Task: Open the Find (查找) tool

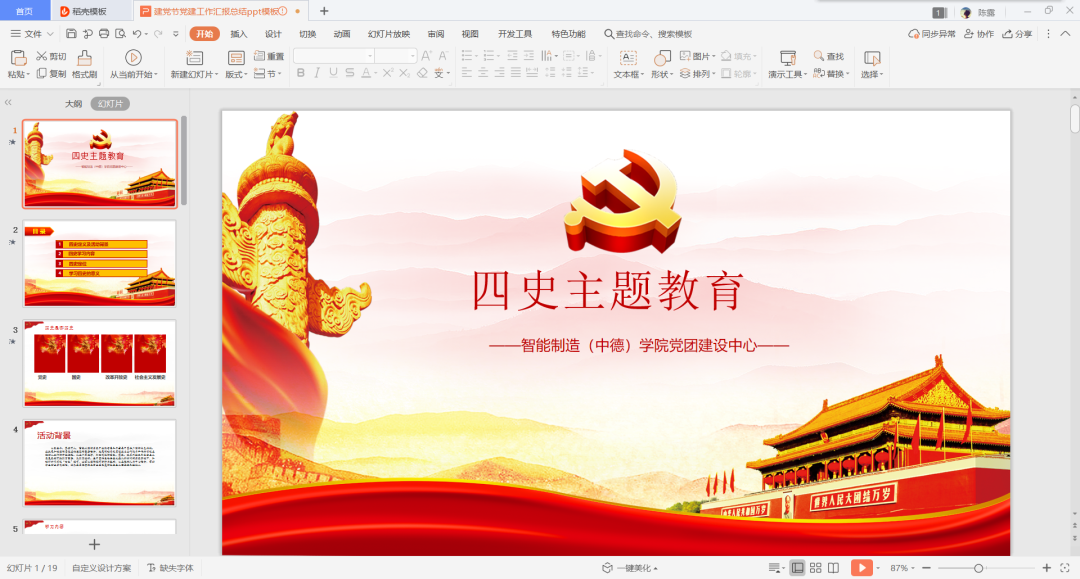Action: (828, 57)
